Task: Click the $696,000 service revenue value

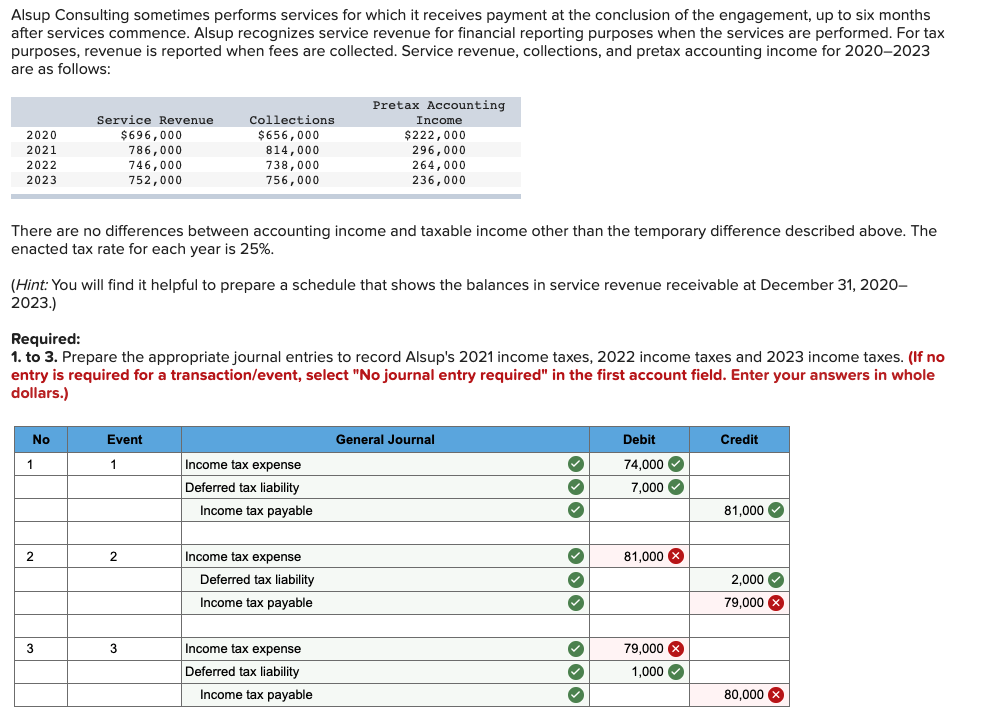Action: tap(151, 135)
